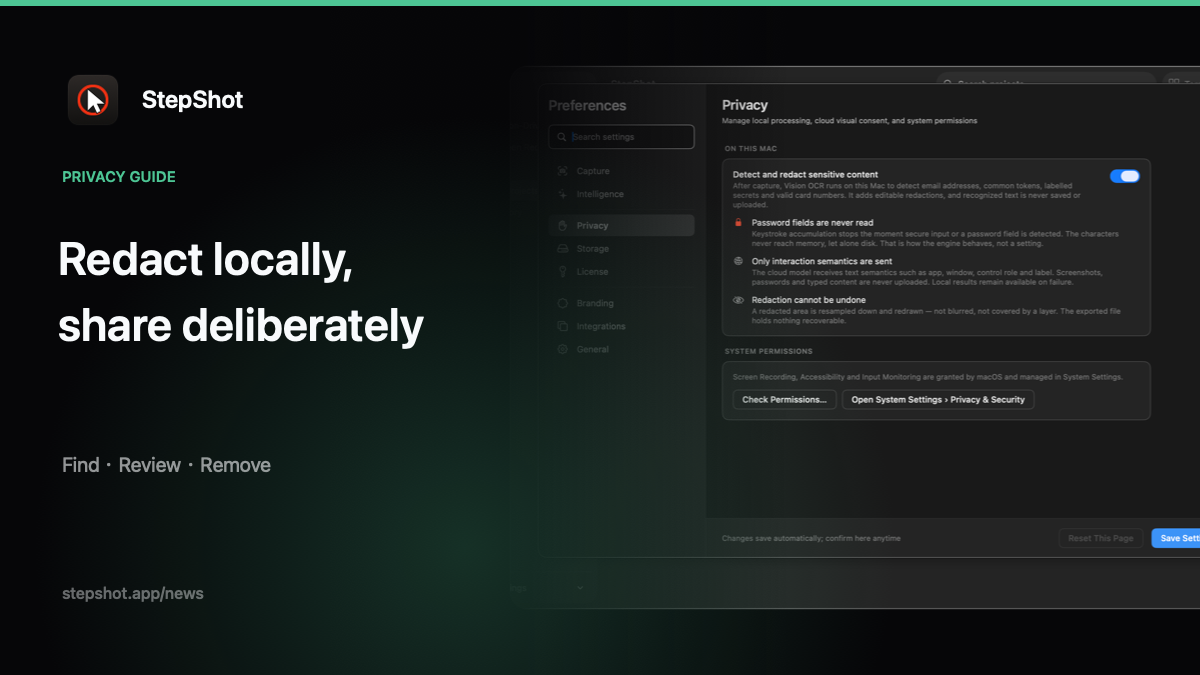Open the Integrations preferences tab
Image resolution: width=1200 pixels, height=675 pixels.
click(621, 326)
